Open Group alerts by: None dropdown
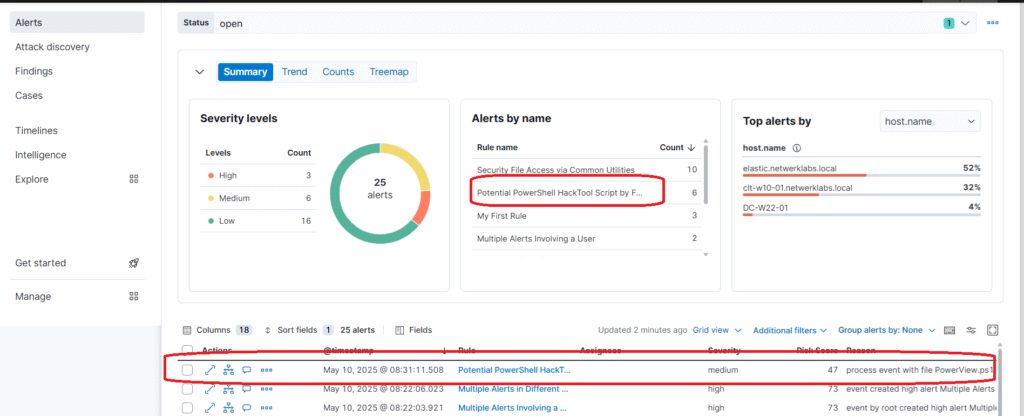This screenshot has height=416, width=1024. 887,330
